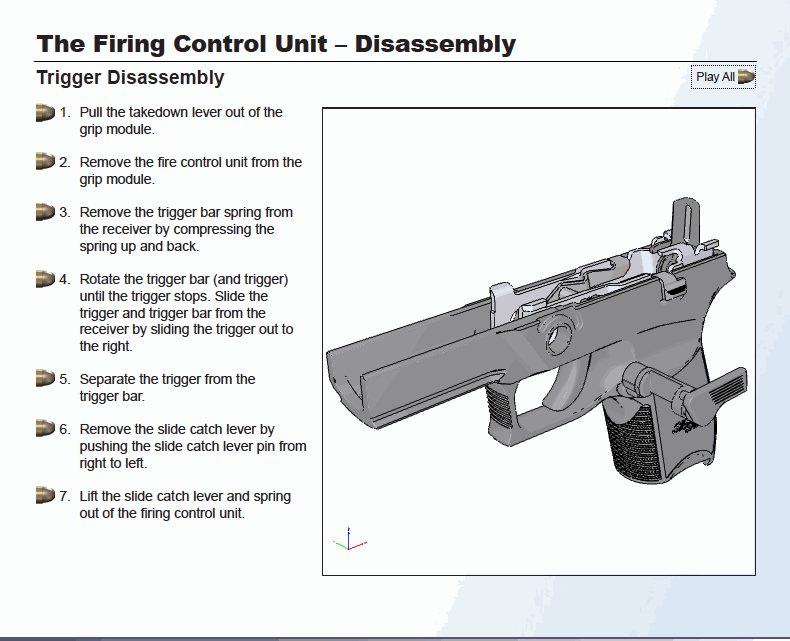
Task: Select the 'Remove the trigger bar spring' step
Action: (x=186, y=229)
